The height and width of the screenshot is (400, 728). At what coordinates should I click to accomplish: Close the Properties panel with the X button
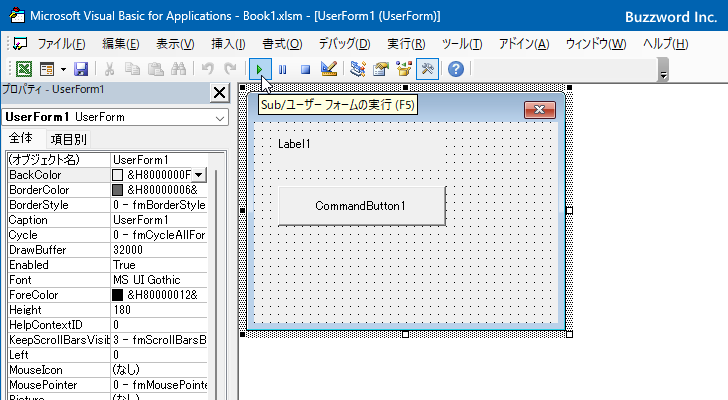[x=219, y=93]
